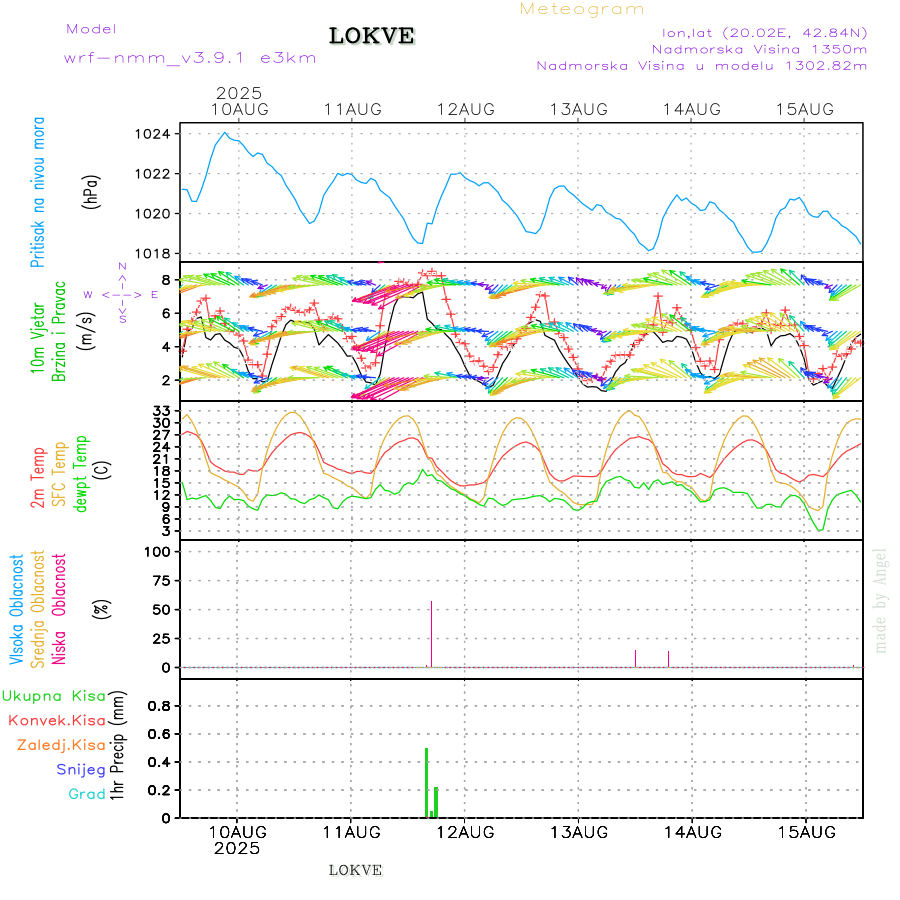Click the tallest green precipitation bar
Image resolution: width=900 pixels, height=900 pixels.
click(427, 782)
